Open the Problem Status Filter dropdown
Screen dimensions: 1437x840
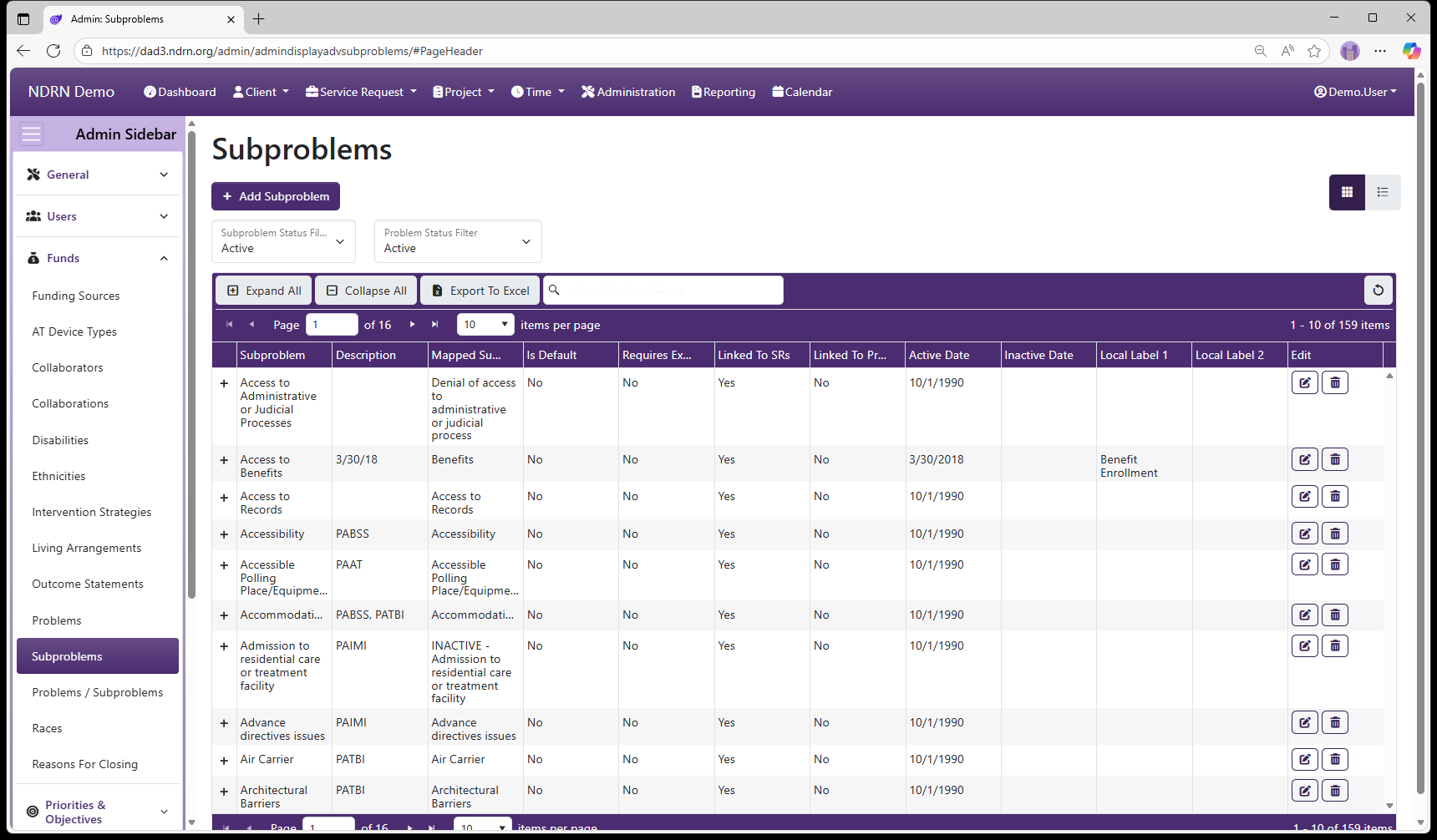click(458, 241)
